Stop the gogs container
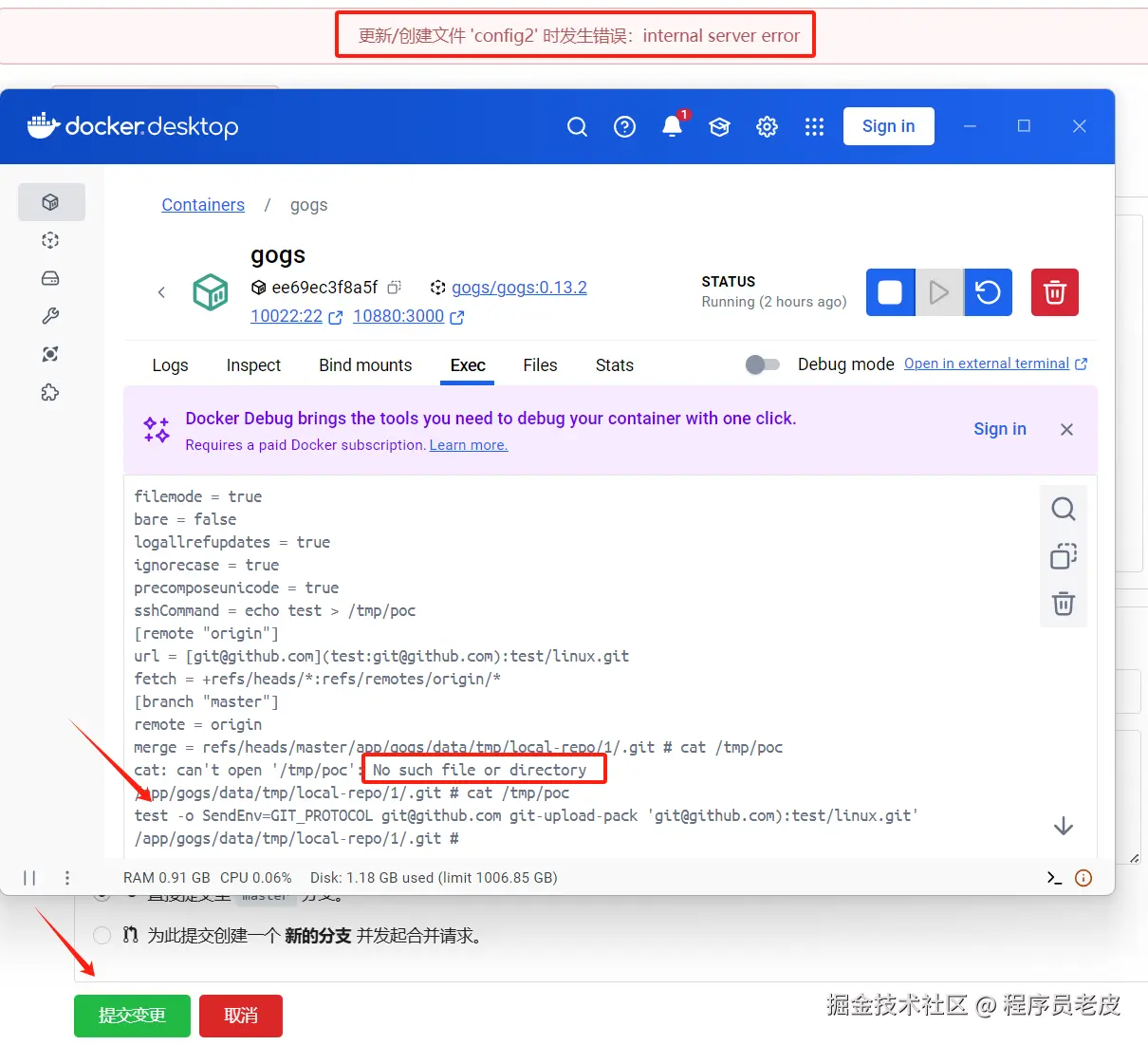Screen dimensions: 1148x1045 [x=890, y=292]
